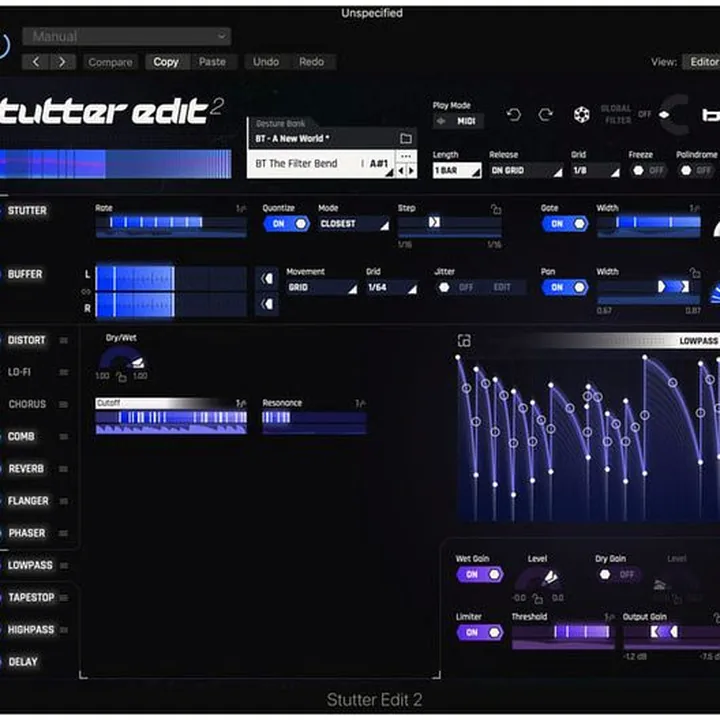Select the DELAY module tab
This screenshot has height=720, width=720.
point(22,662)
